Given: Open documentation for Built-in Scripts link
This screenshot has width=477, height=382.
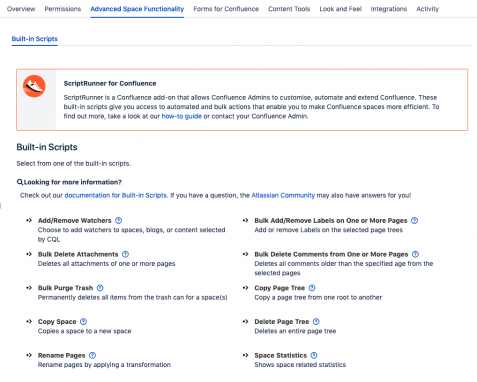Looking at the screenshot, I should click(115, 195).
